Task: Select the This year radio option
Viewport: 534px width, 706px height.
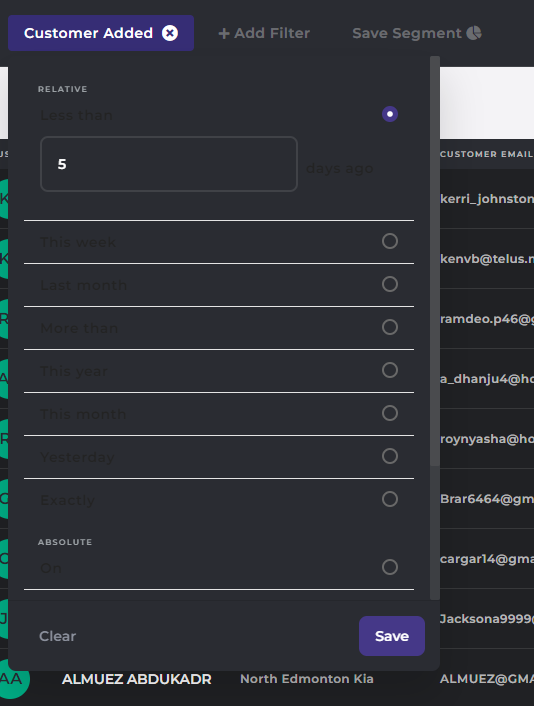Action: pos(390,370)
